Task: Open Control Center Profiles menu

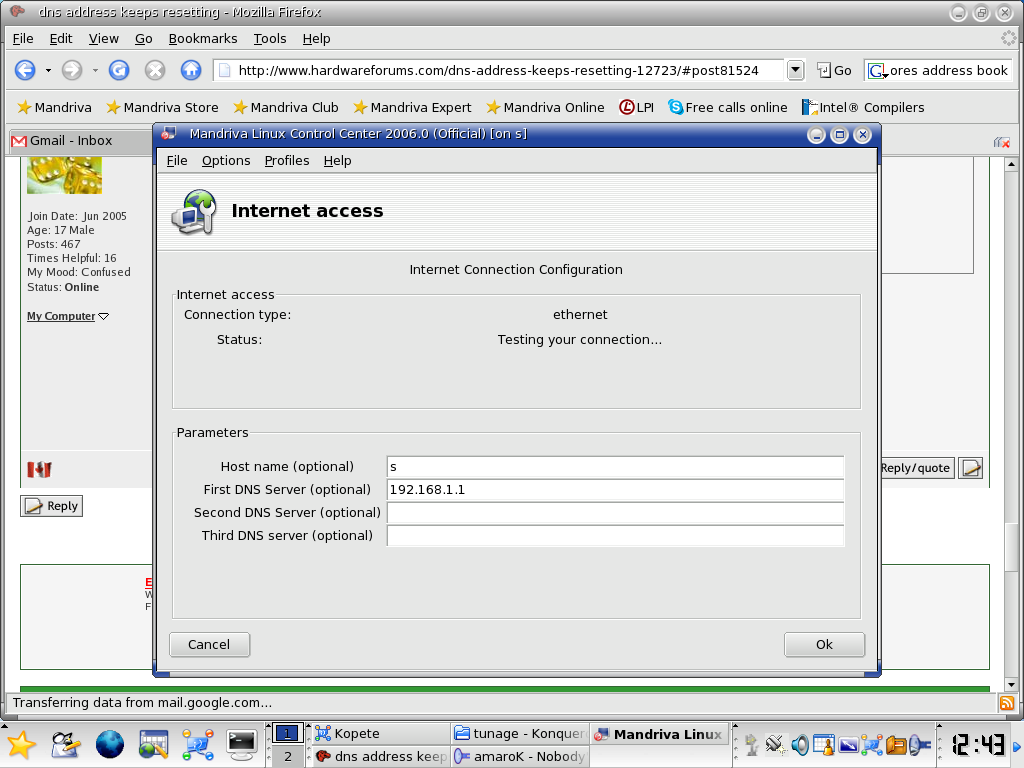Action: 287,161
